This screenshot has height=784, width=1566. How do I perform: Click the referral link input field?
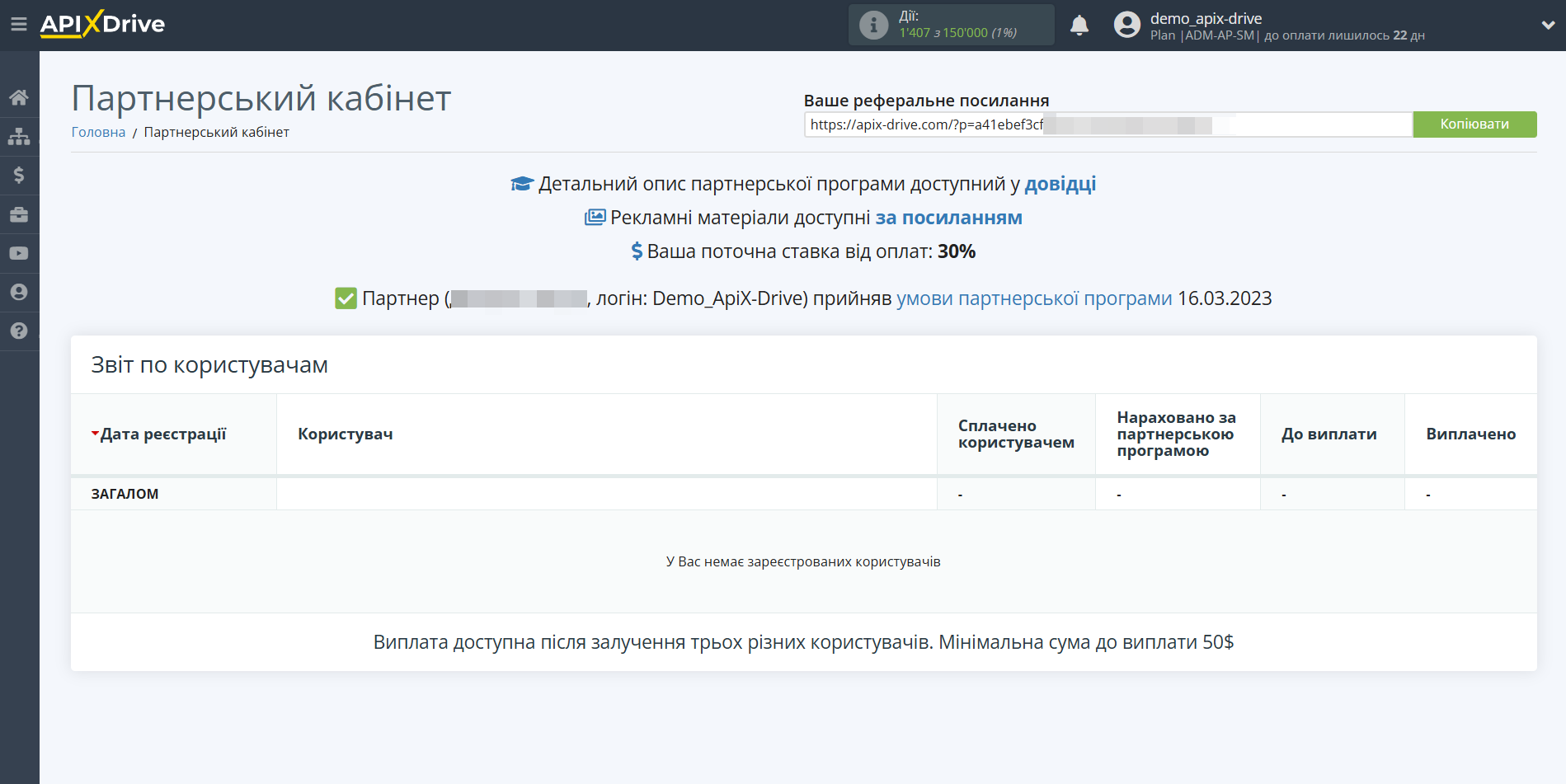pos(1107,124)
